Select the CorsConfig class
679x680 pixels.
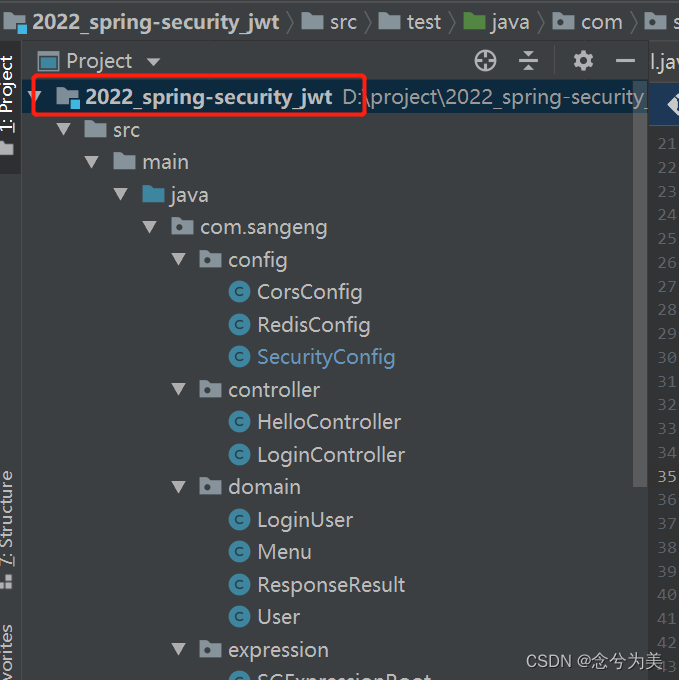pos(310,292)
